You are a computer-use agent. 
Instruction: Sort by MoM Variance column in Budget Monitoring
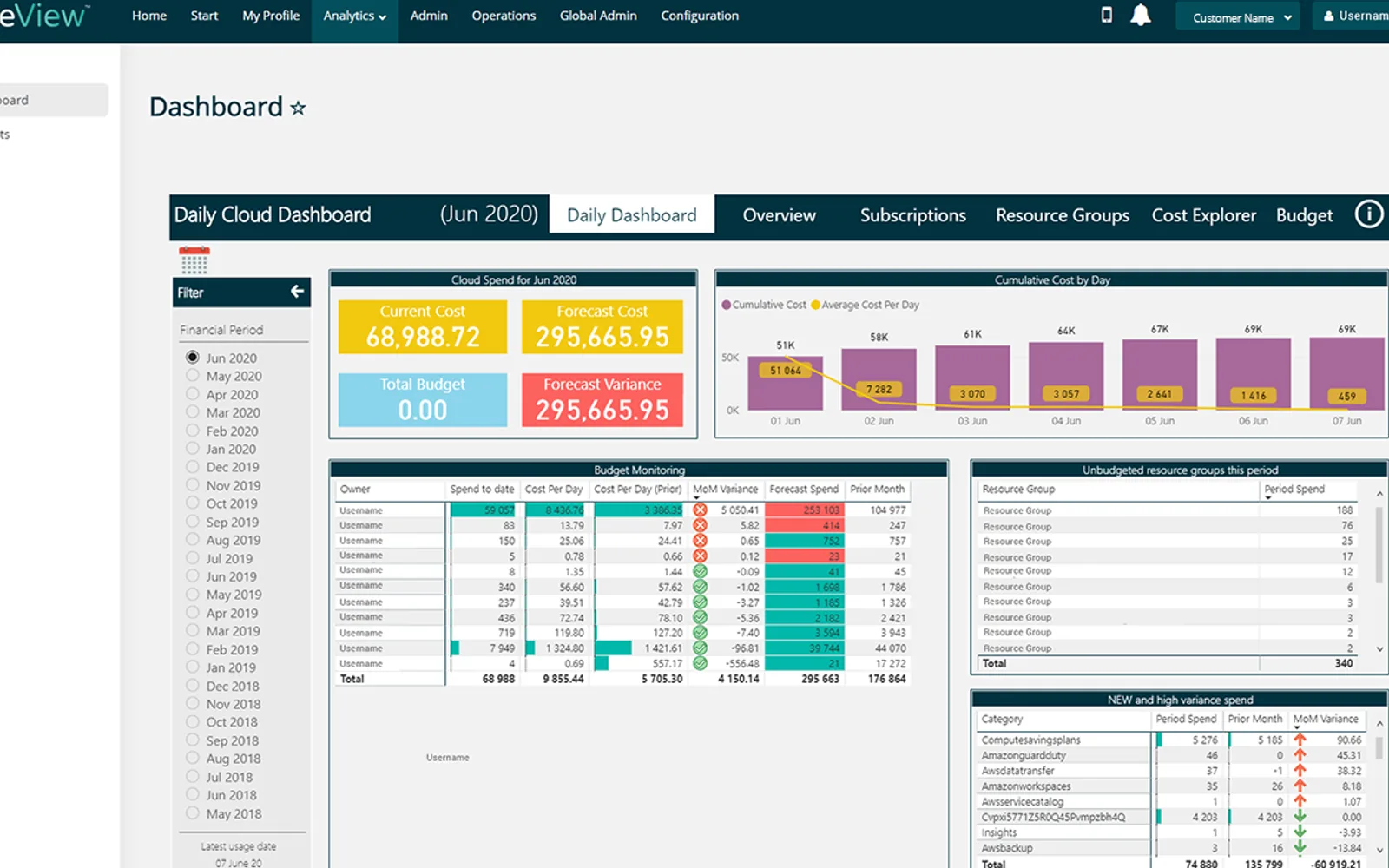click(x=725, y=490)
